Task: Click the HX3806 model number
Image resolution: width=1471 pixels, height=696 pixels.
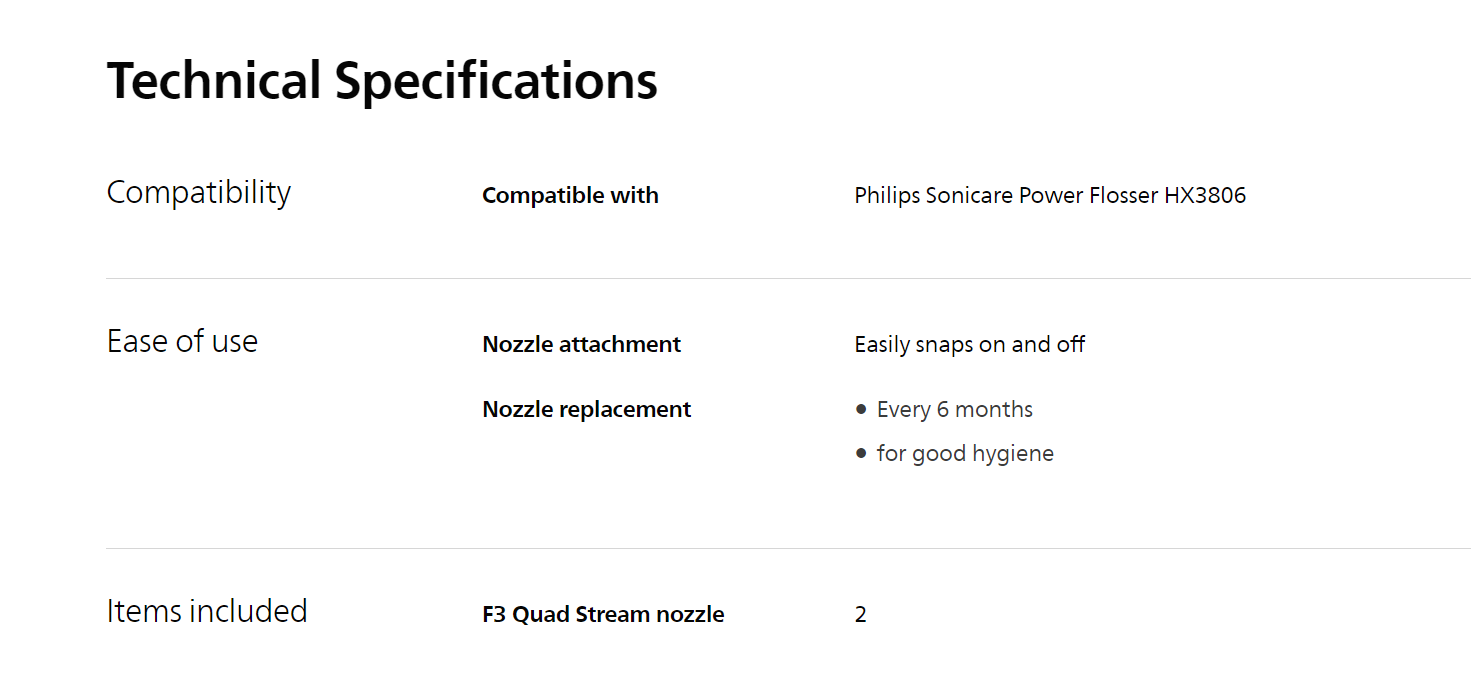Action: point(1205,195)
